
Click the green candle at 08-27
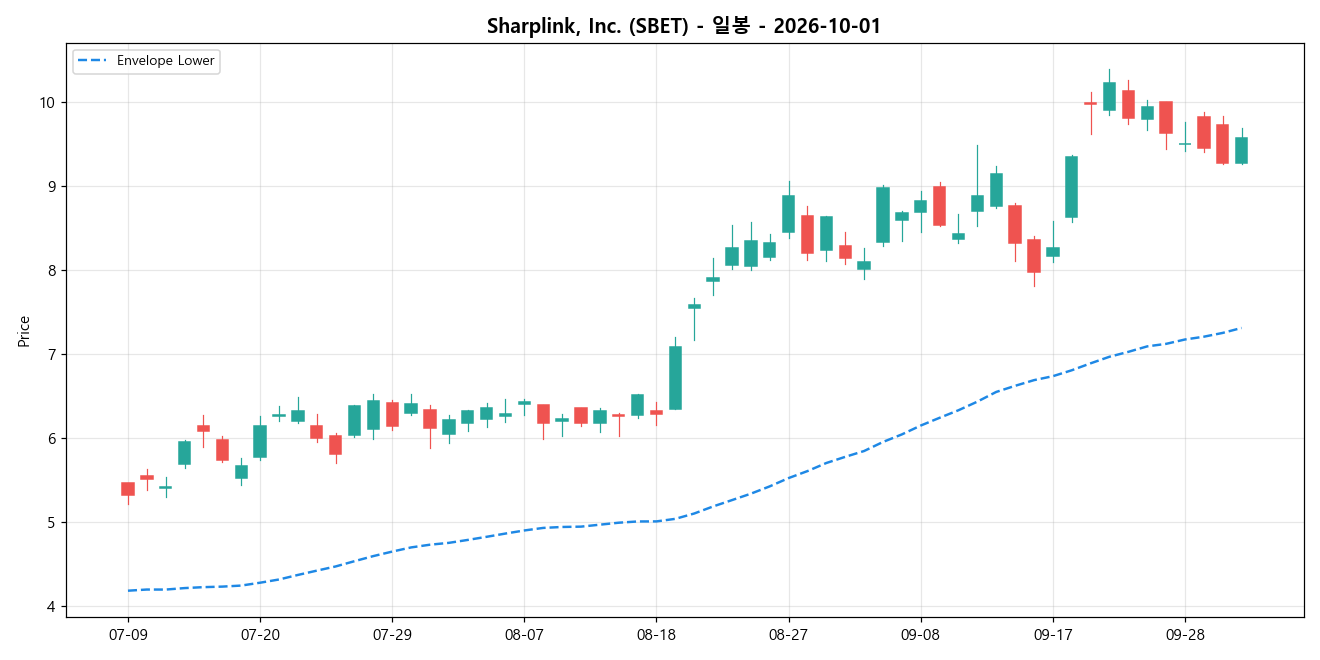788,214
